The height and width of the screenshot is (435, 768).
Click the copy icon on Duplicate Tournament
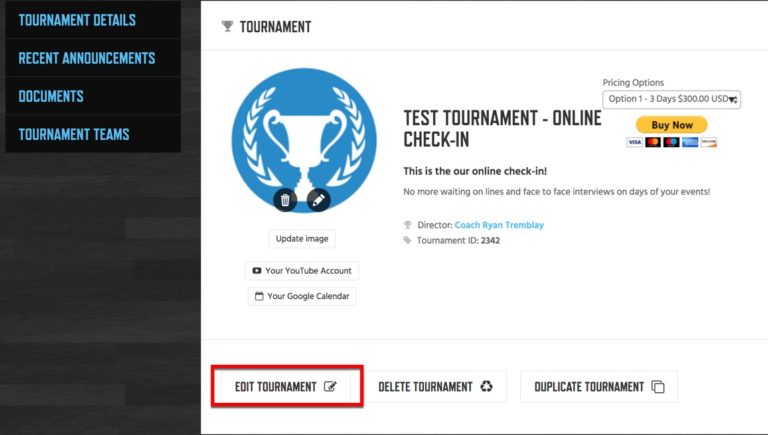pos(658,387)
